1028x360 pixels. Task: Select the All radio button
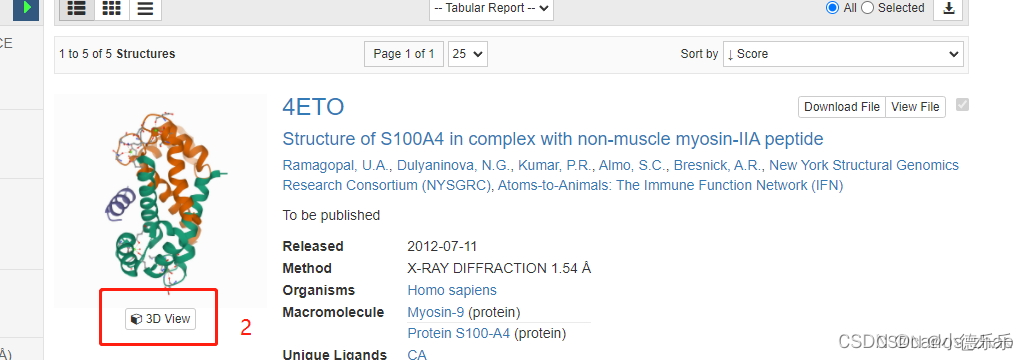(x=833, y=8)
